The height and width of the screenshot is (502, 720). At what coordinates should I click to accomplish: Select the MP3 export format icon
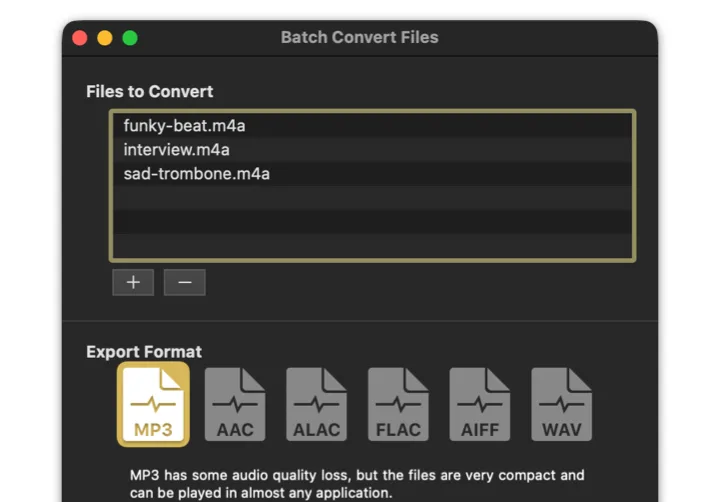point(153,404)
